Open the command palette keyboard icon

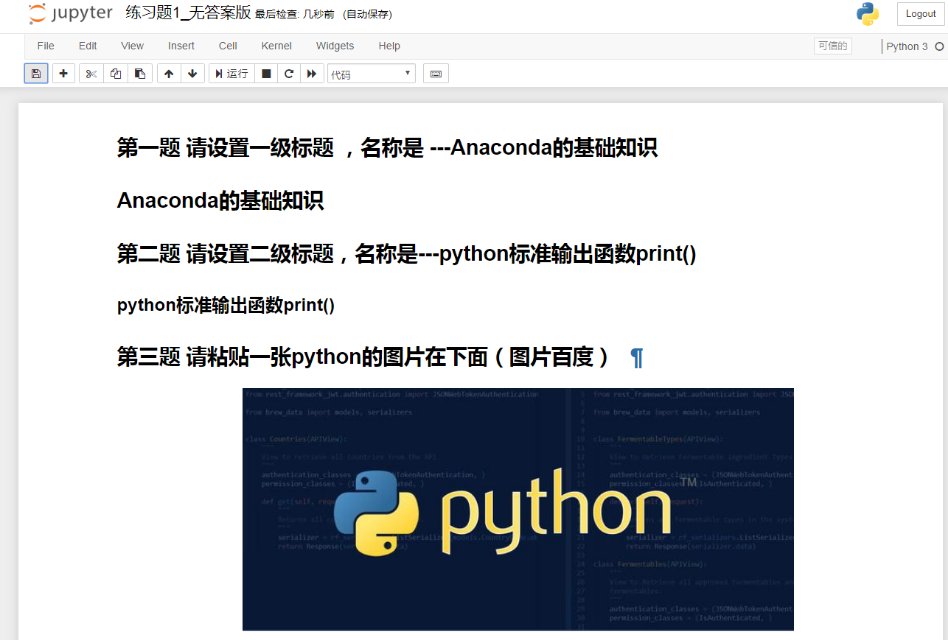click(436, 74)
